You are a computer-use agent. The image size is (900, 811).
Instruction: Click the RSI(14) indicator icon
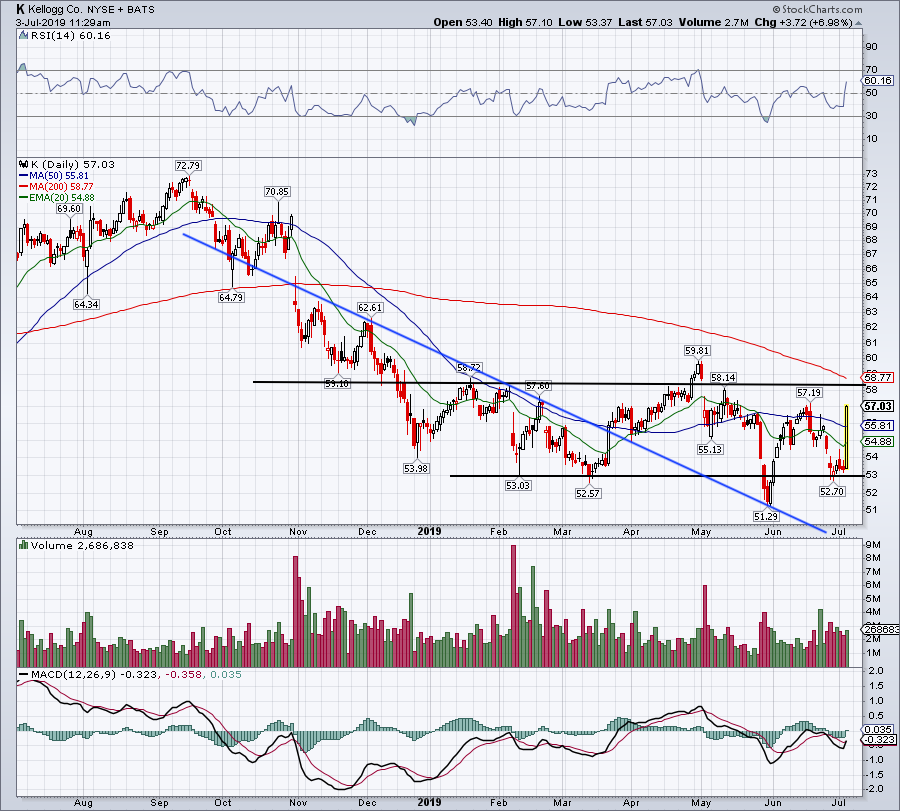pyautogui.click(x=23, y=36)
